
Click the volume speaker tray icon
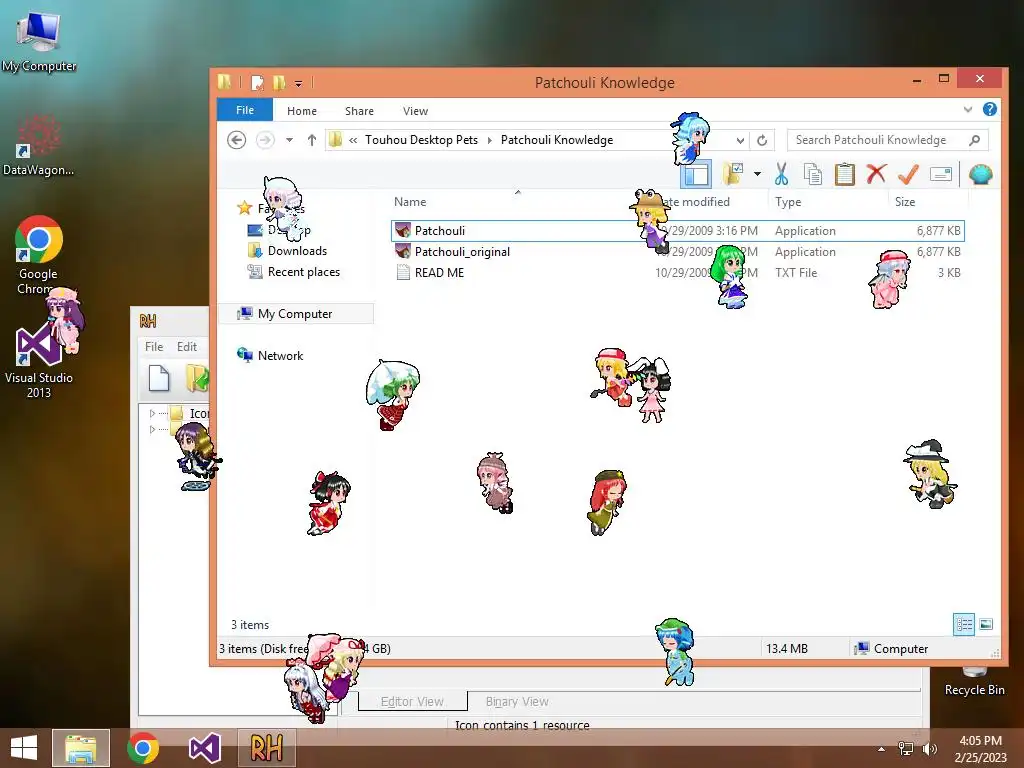[929, 748]
